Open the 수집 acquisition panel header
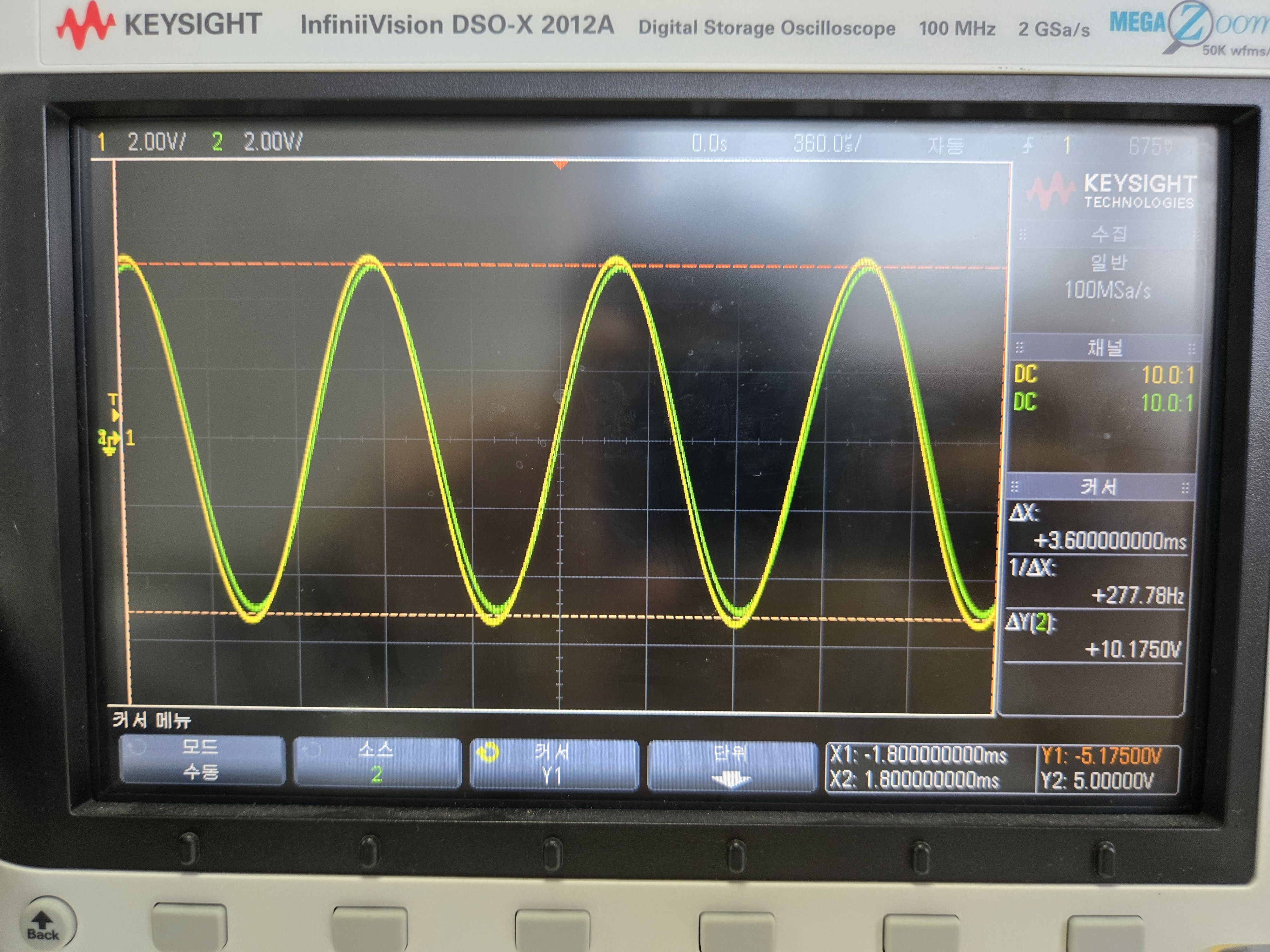 [1109, 234]
